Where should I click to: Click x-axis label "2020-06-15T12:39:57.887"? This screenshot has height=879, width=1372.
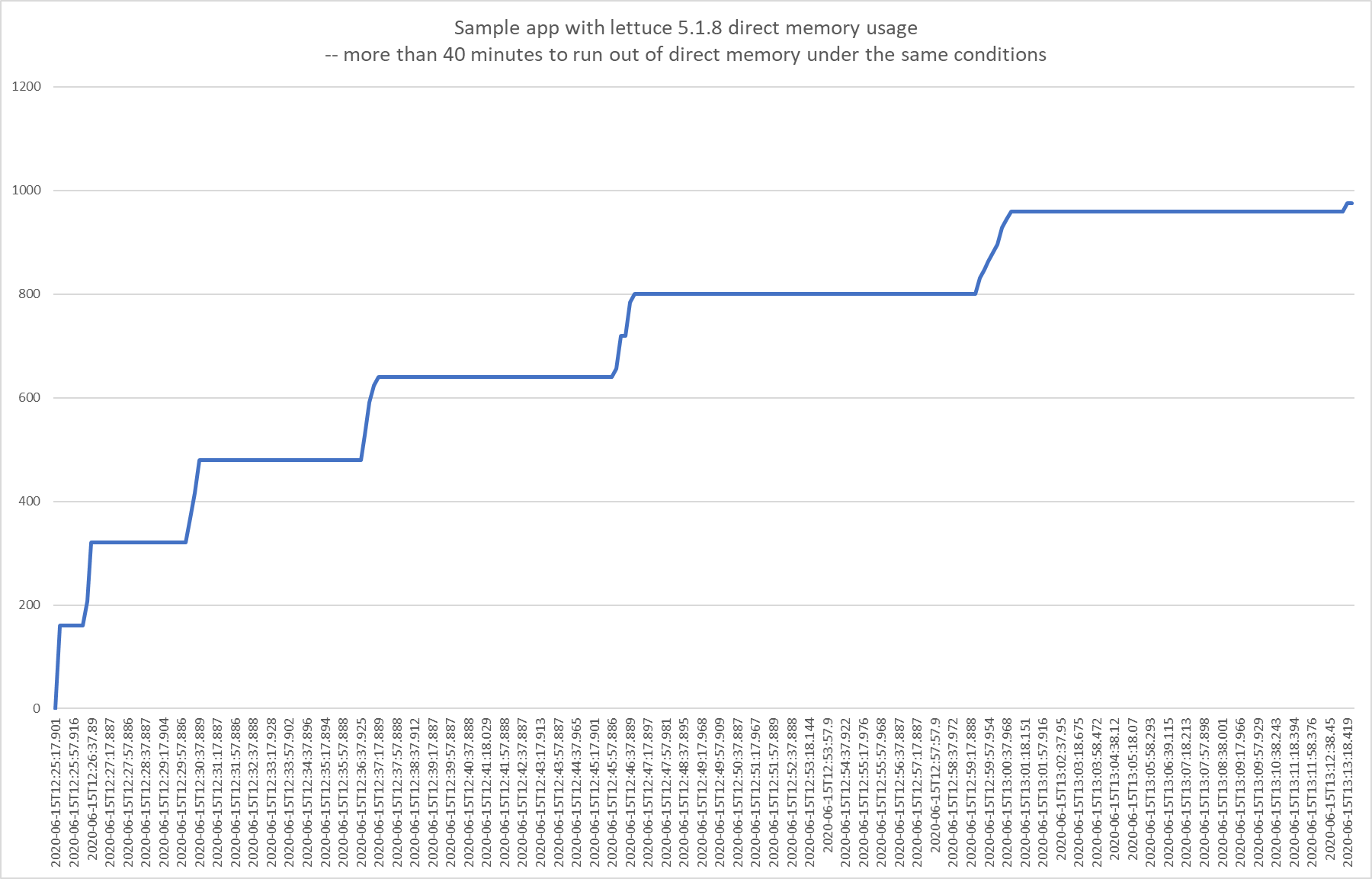[x=451, y=792]
